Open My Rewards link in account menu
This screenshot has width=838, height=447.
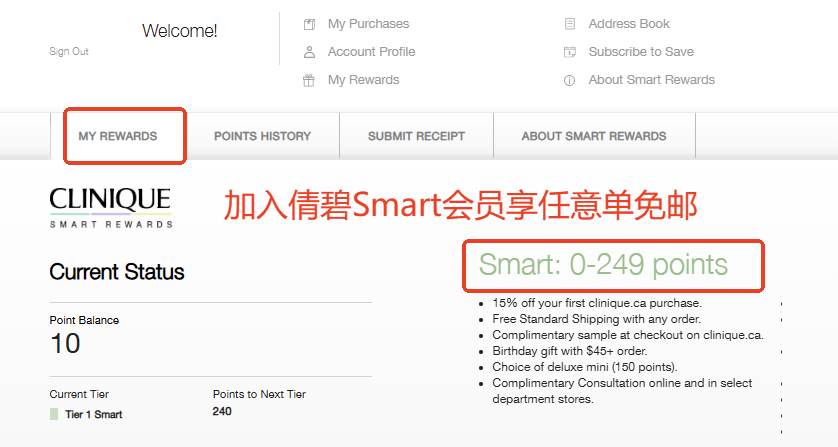click(x=363, y=80)
